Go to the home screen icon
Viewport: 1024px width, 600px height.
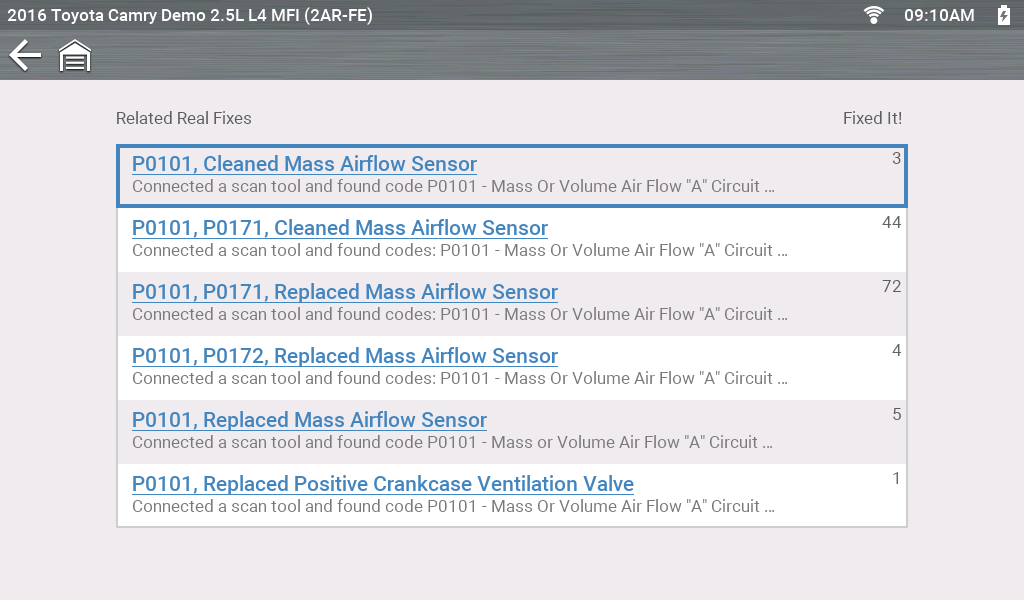pos(75,56)
